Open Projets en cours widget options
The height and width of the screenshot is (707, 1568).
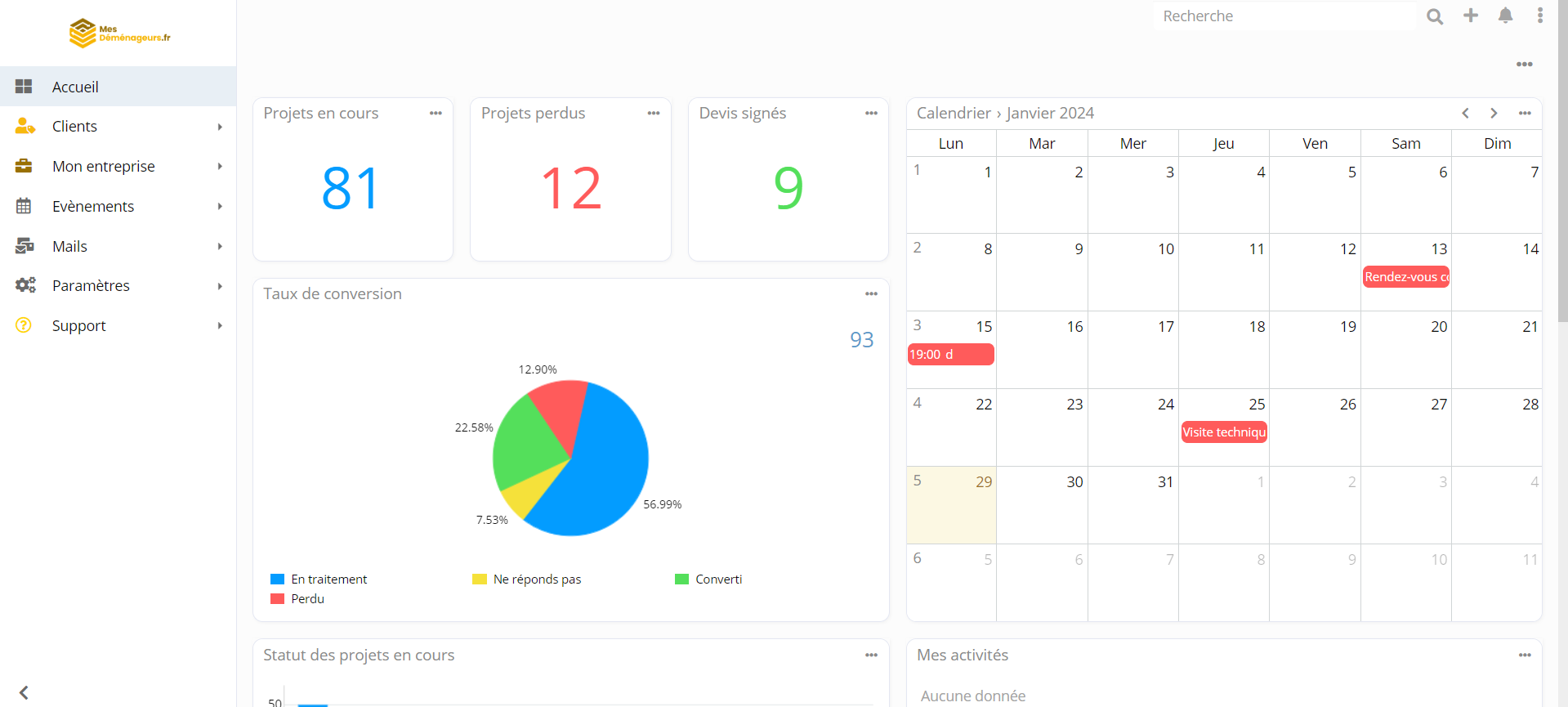(436, 114)
